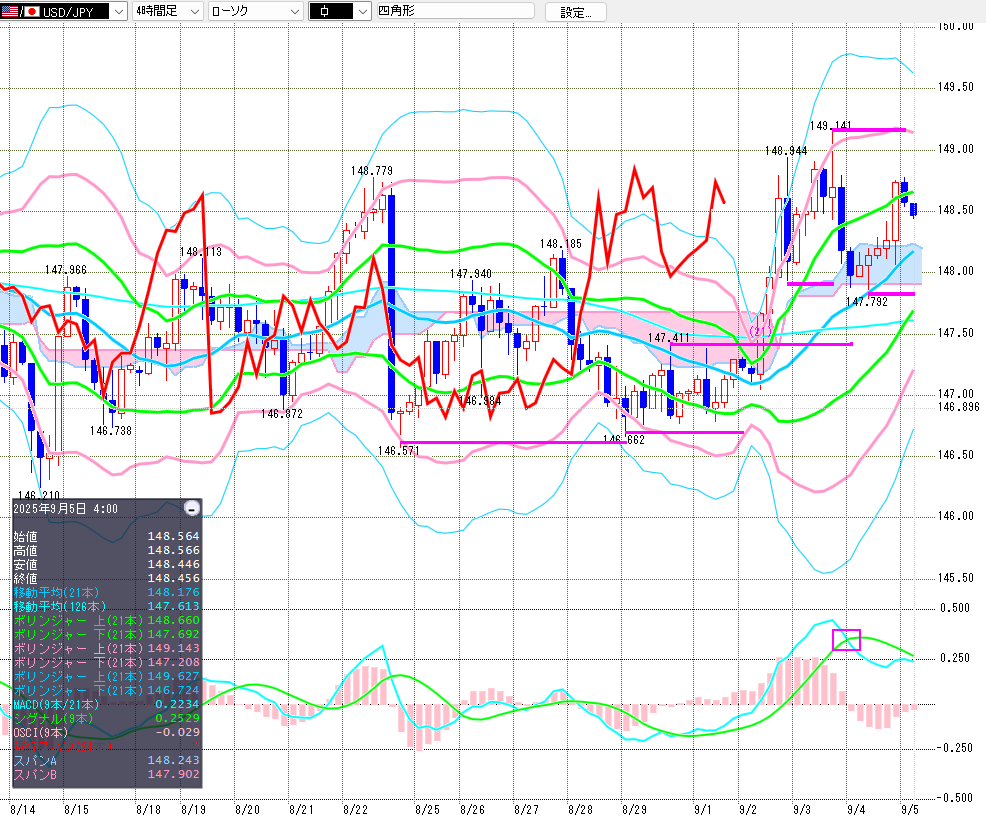This screenshot has height=820, width=986.
Task: Open the USD/JPY currency pair dropdown
Action: tap(64, 11)
